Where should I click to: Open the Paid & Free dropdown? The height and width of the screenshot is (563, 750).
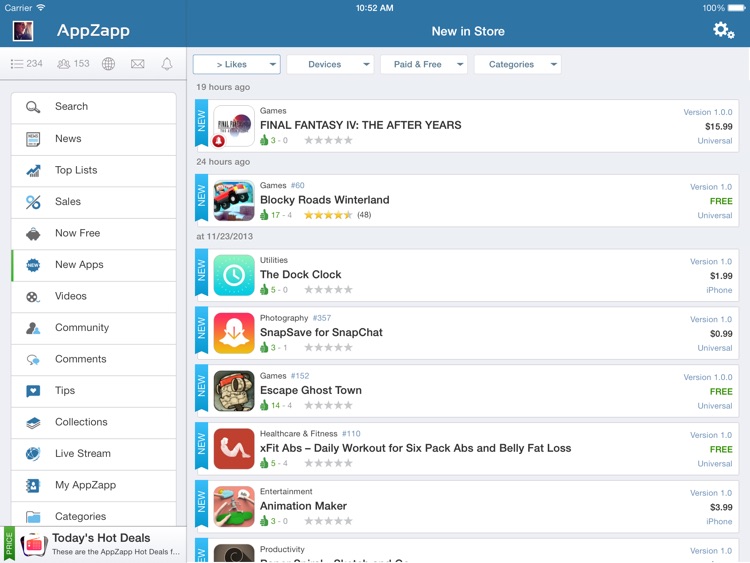coord(424,64)
